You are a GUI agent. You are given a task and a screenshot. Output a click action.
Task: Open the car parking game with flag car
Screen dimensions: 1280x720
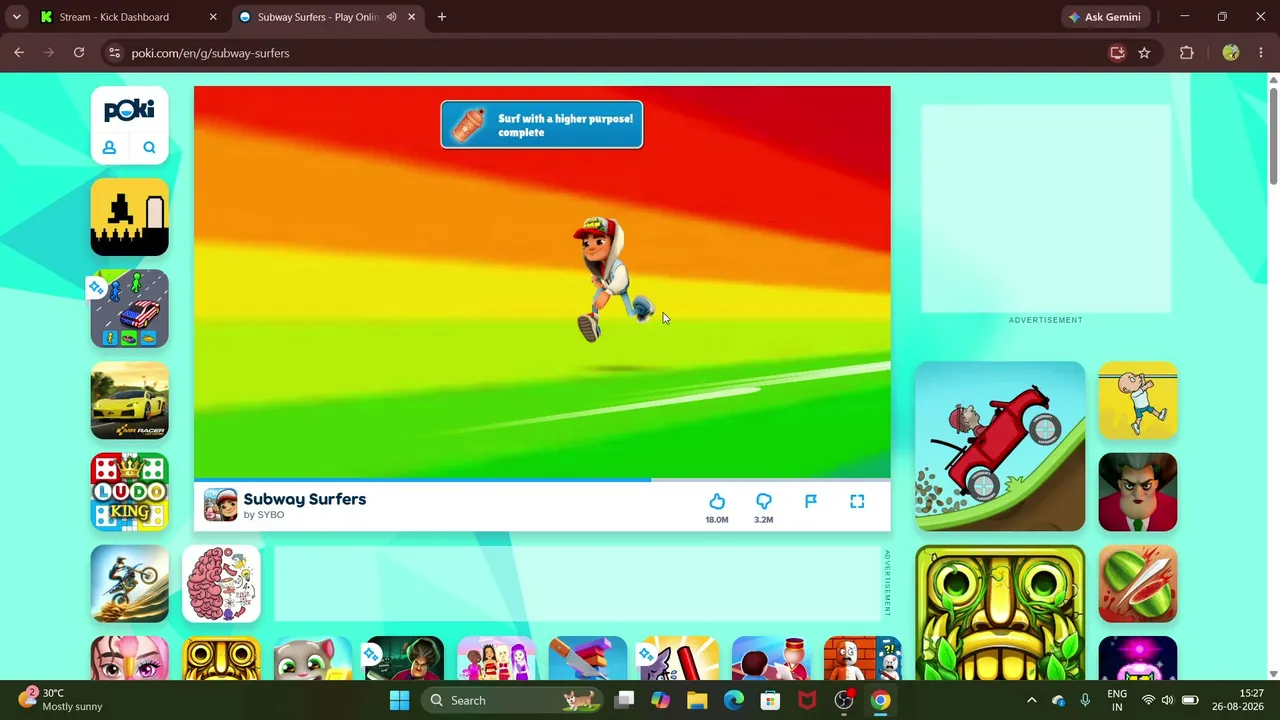point(130,309)
